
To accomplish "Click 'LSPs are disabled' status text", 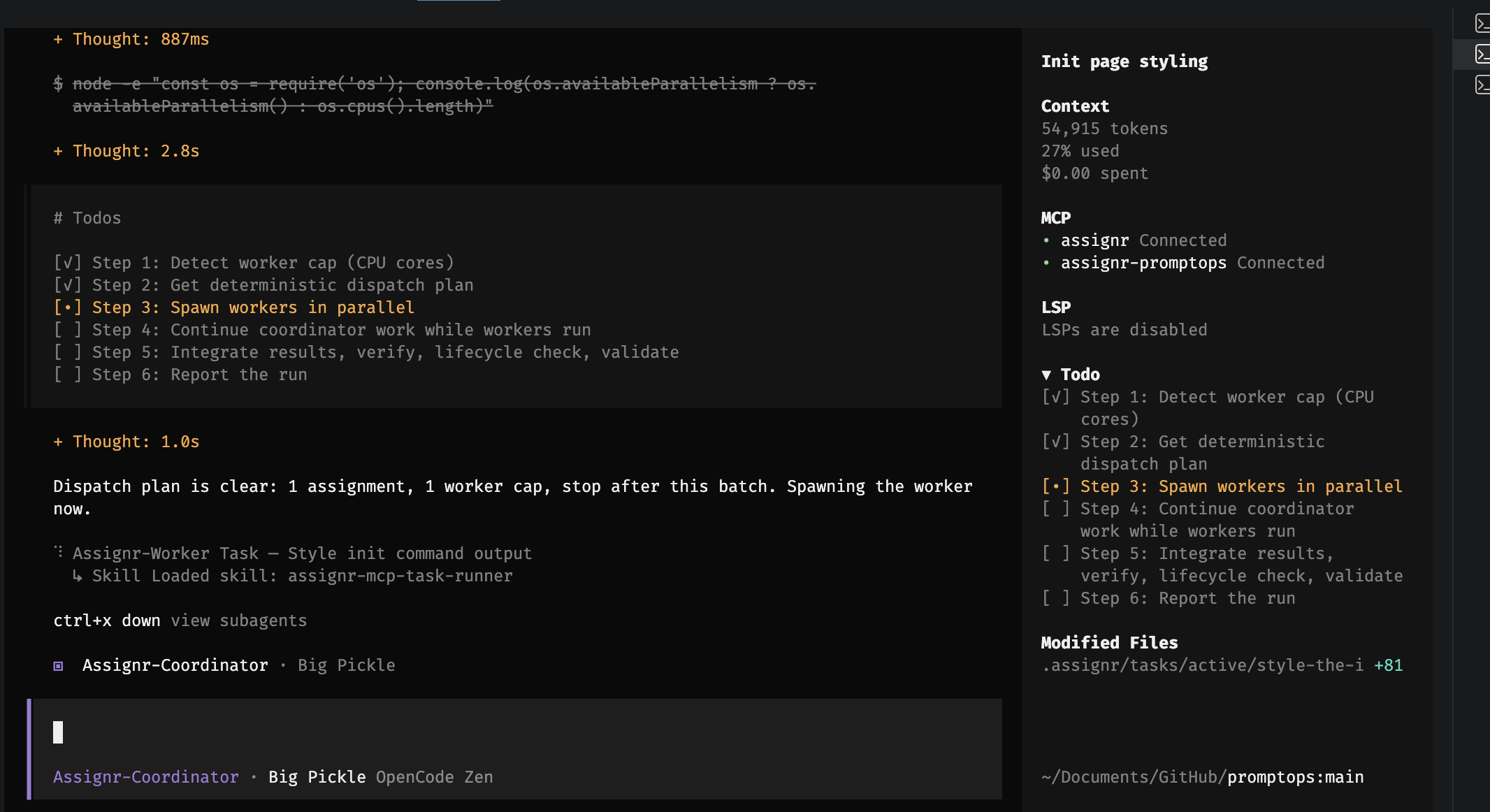I will [x=1124, y=330].
